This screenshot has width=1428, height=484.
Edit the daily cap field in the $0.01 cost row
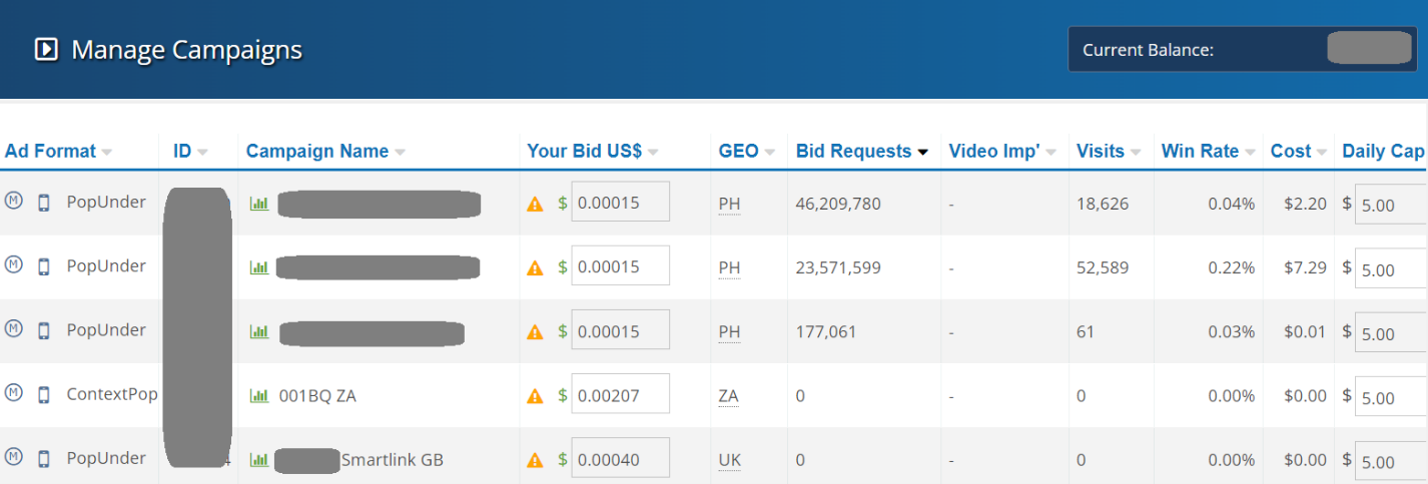[1391, 333]
